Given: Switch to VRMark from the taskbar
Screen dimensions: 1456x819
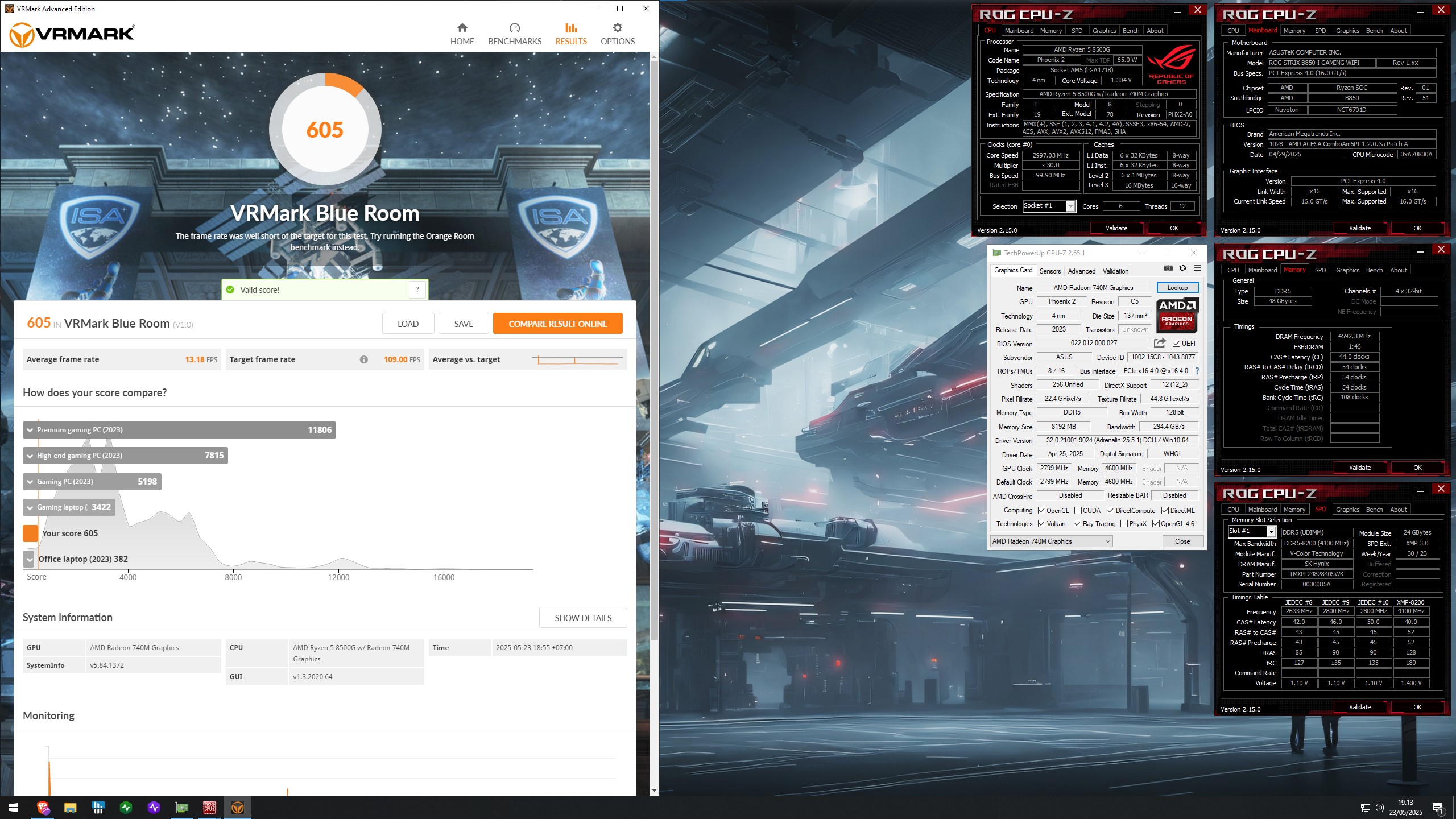Looking at the screenshot, I should pos(238,807).
